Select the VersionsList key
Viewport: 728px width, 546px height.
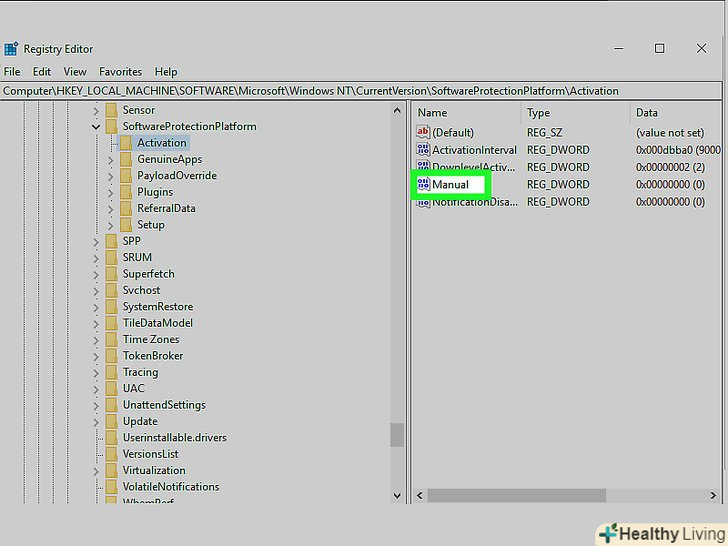click(150, 454)
